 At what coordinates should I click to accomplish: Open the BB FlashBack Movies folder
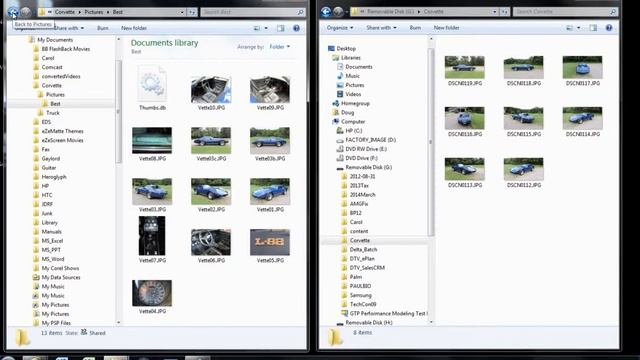coord(66,49)
